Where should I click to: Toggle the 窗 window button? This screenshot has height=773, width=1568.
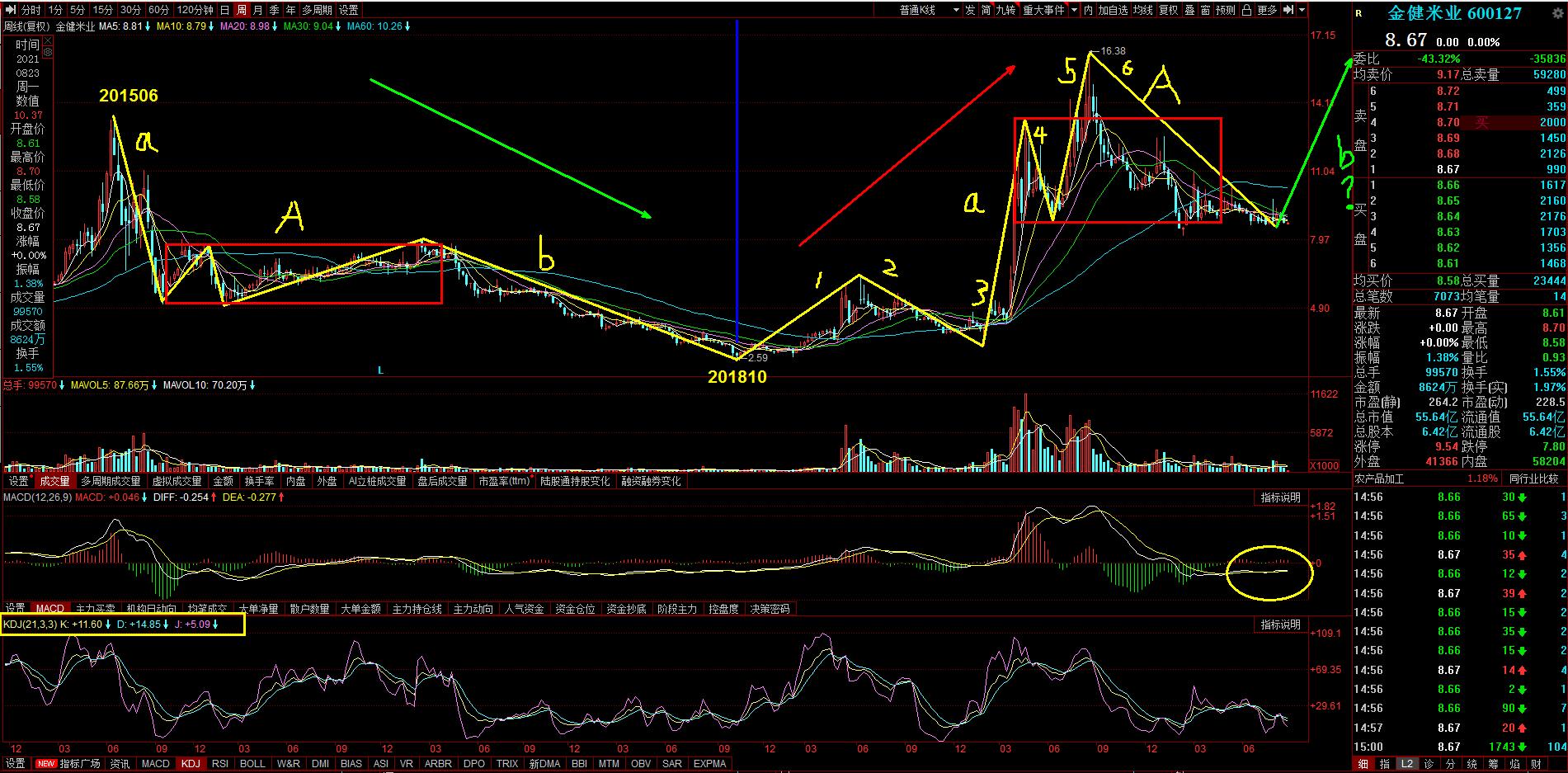1205,10
